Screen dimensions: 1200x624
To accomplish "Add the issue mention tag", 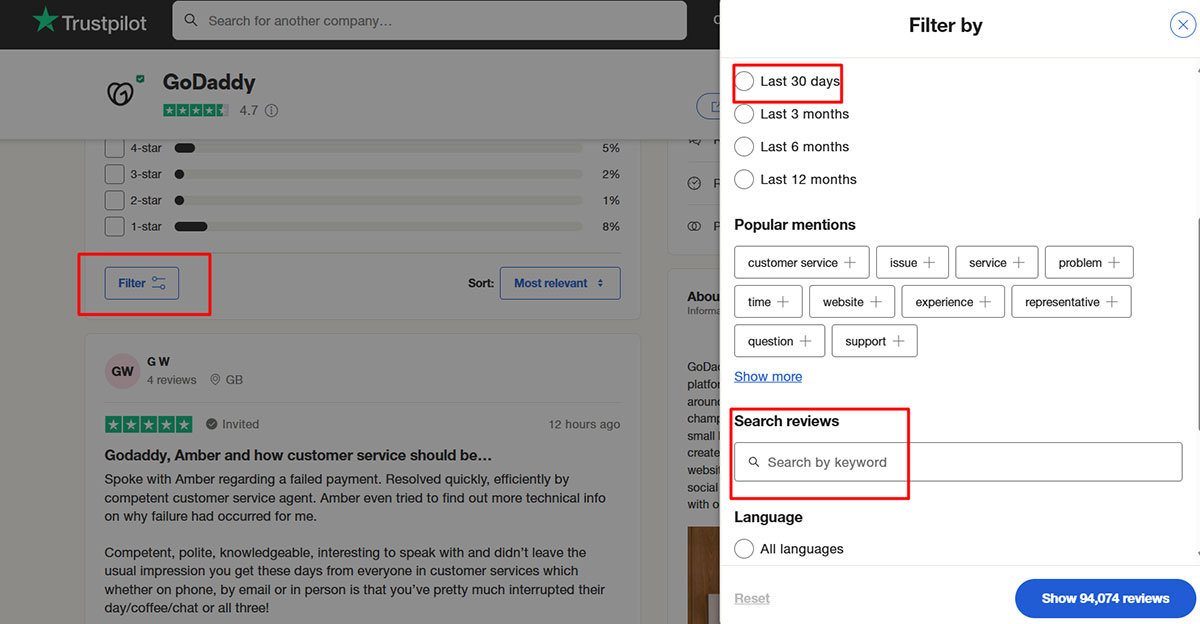I will pyautogui.click(x=912, y=263).
